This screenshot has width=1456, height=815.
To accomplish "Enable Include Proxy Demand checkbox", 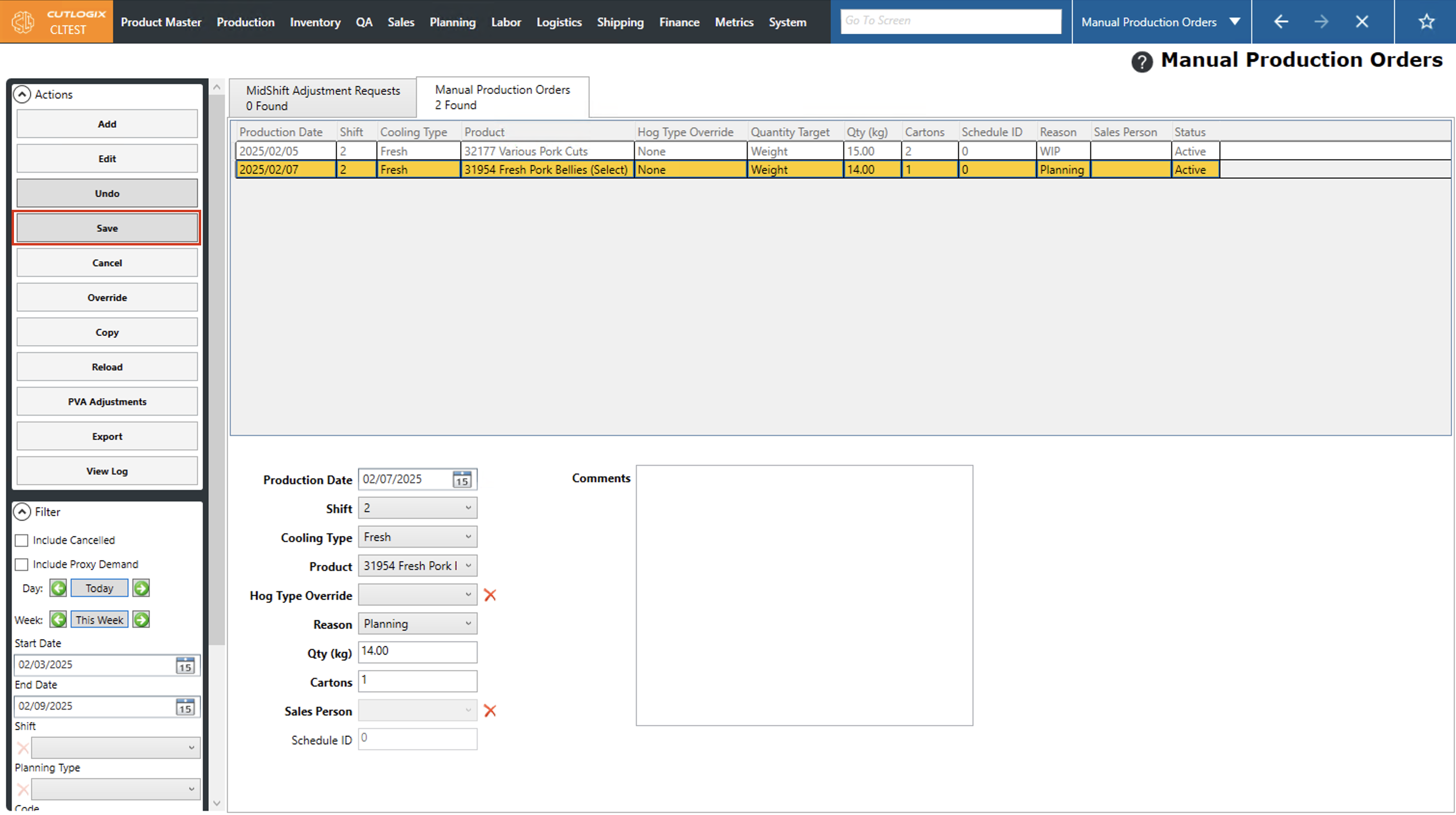I will point(22,565).
